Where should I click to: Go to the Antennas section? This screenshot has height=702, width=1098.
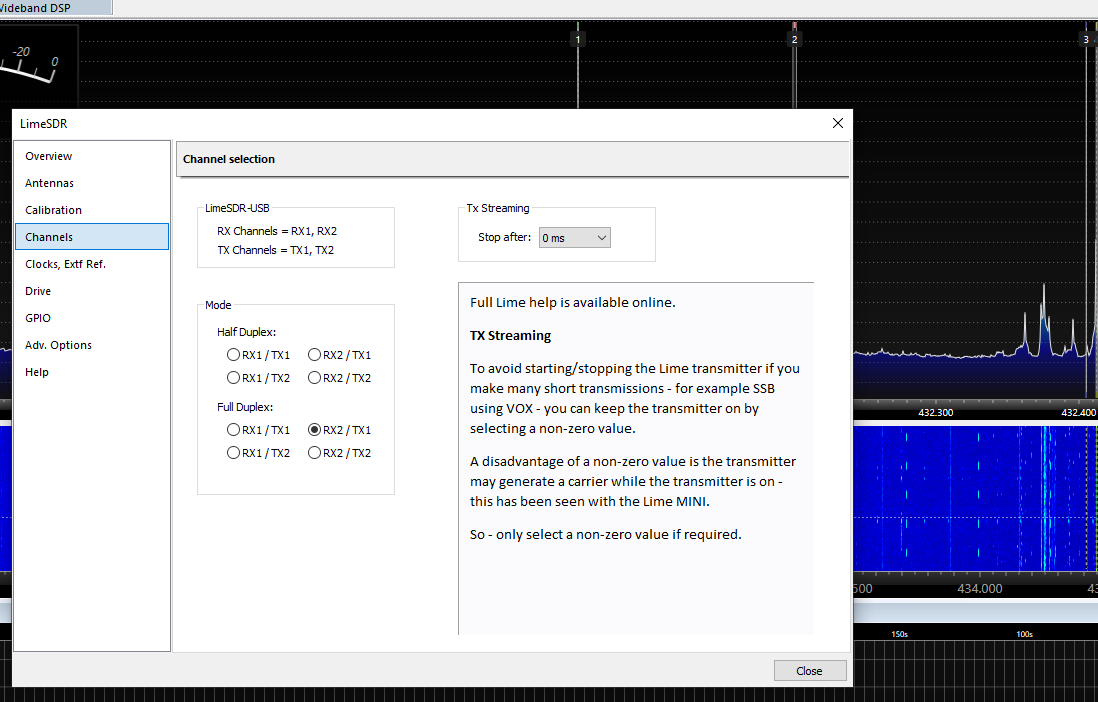[50, 183]
